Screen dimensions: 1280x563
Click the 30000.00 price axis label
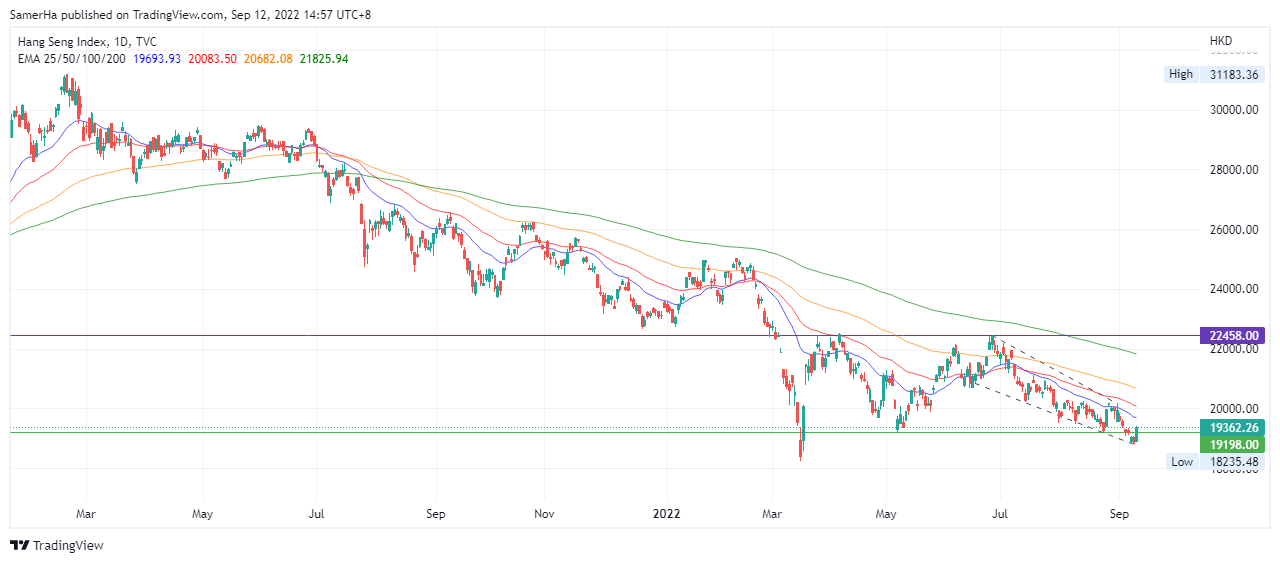click(1232, 110)
